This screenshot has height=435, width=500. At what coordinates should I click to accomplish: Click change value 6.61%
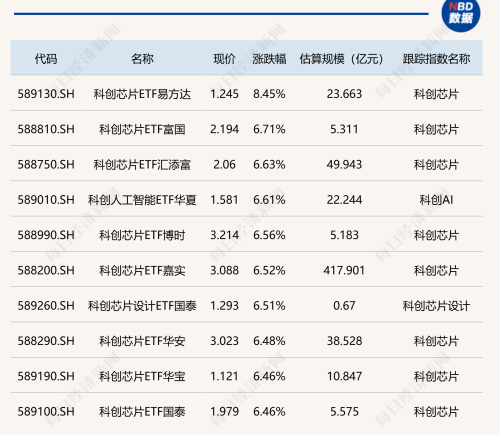pyautogui.click(x=269, y=200)
